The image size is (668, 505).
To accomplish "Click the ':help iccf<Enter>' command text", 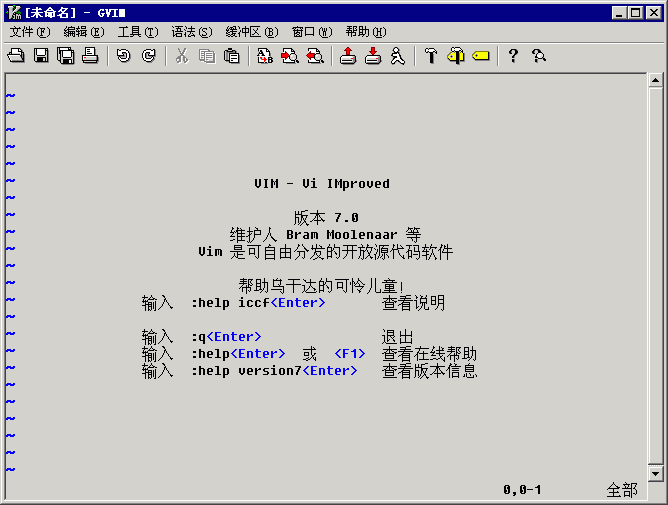I will [x=258, y=303].
